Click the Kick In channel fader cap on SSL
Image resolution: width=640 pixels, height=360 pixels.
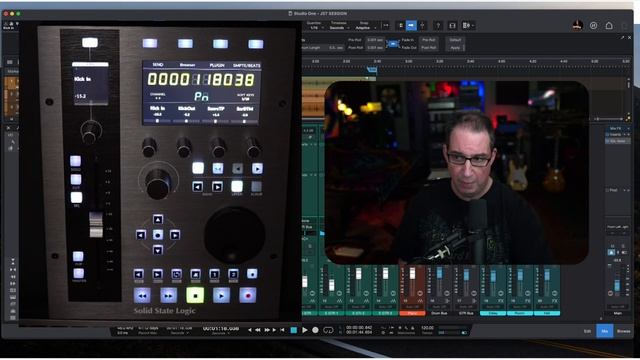coord(96,224)
